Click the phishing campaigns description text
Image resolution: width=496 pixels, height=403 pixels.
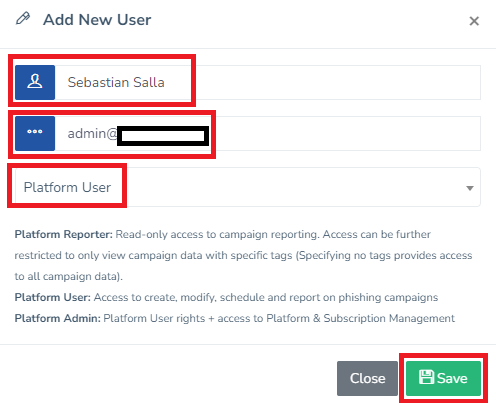coord(388,297)
